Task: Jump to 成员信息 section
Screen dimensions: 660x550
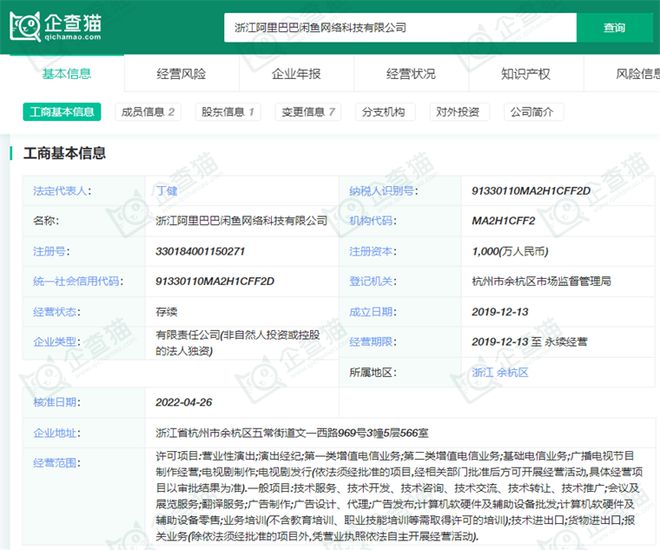Action: [x=147, y=112]
